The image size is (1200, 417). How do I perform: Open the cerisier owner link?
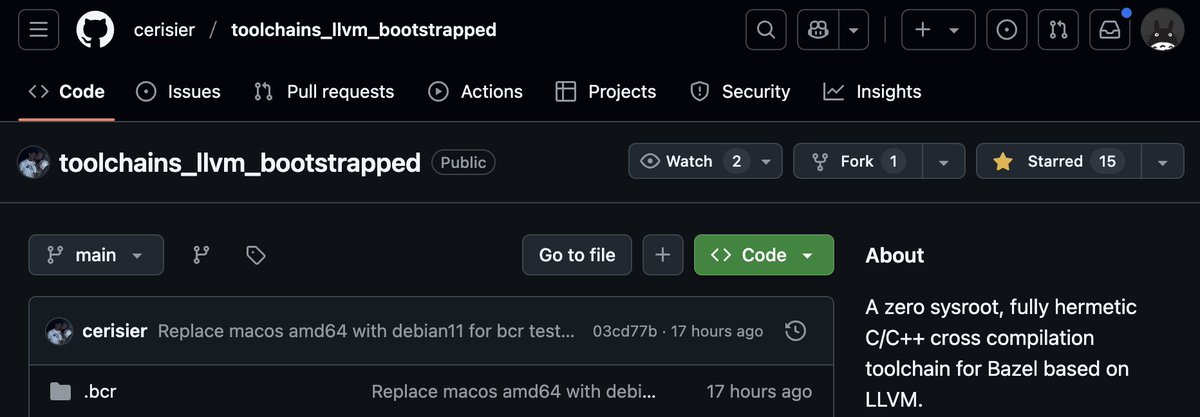click(165, 30)
